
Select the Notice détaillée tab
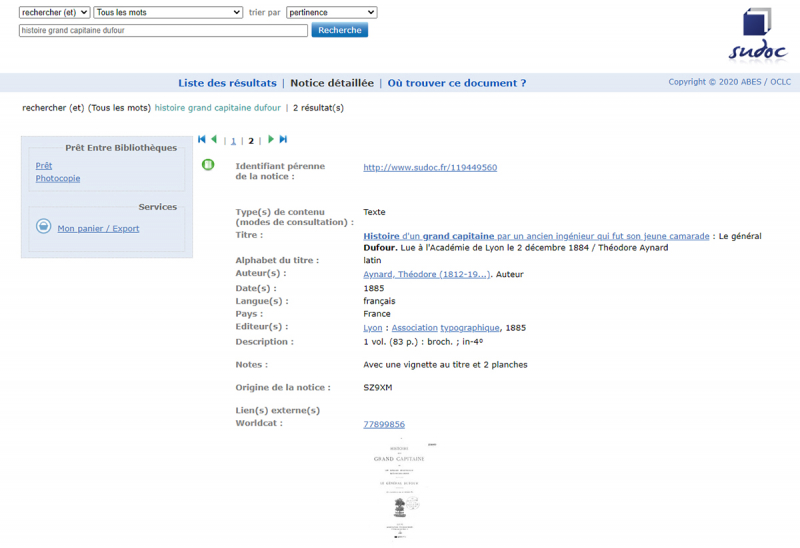(x=332, y=83)
